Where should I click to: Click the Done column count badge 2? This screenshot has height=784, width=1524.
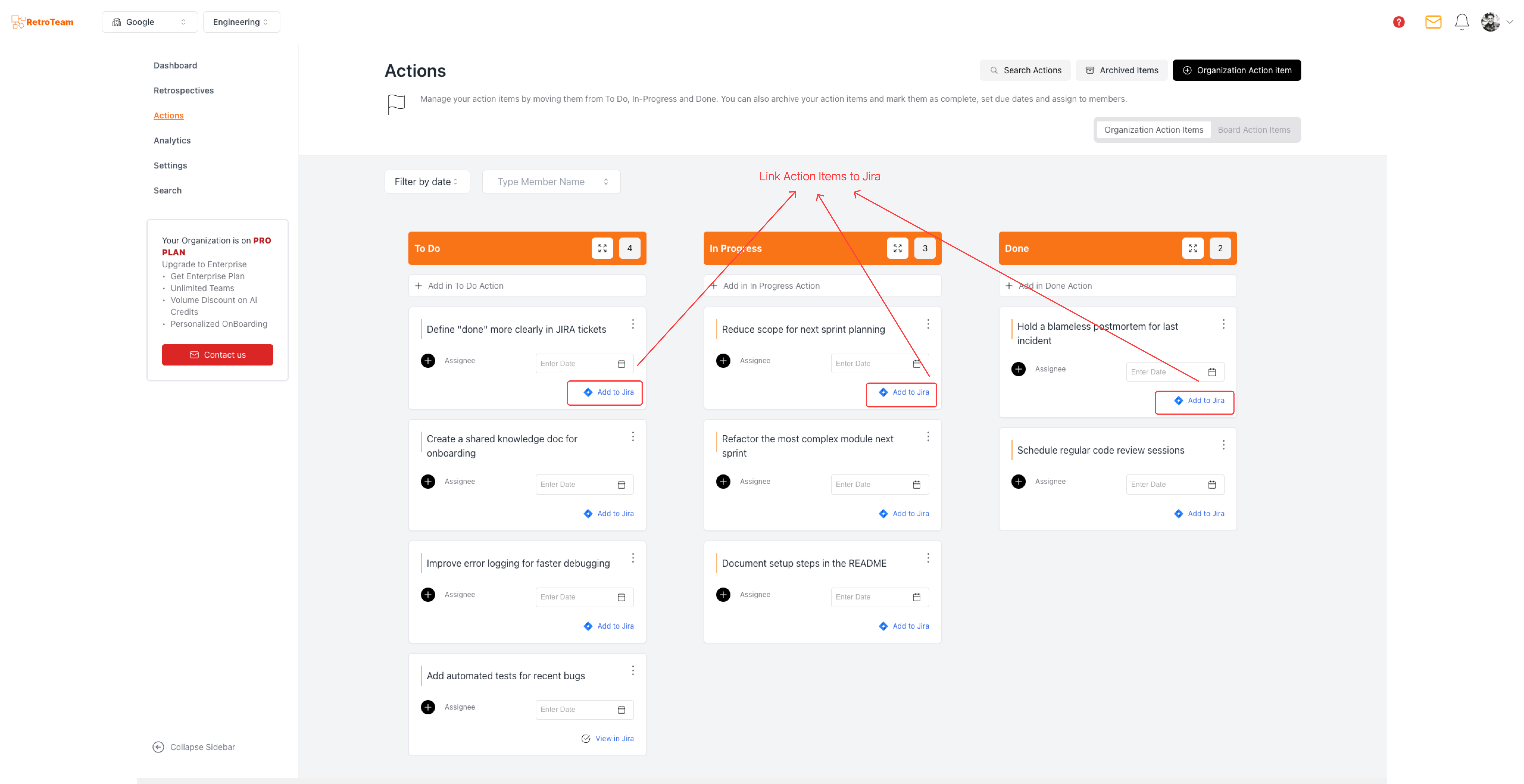coord(1220,249)
